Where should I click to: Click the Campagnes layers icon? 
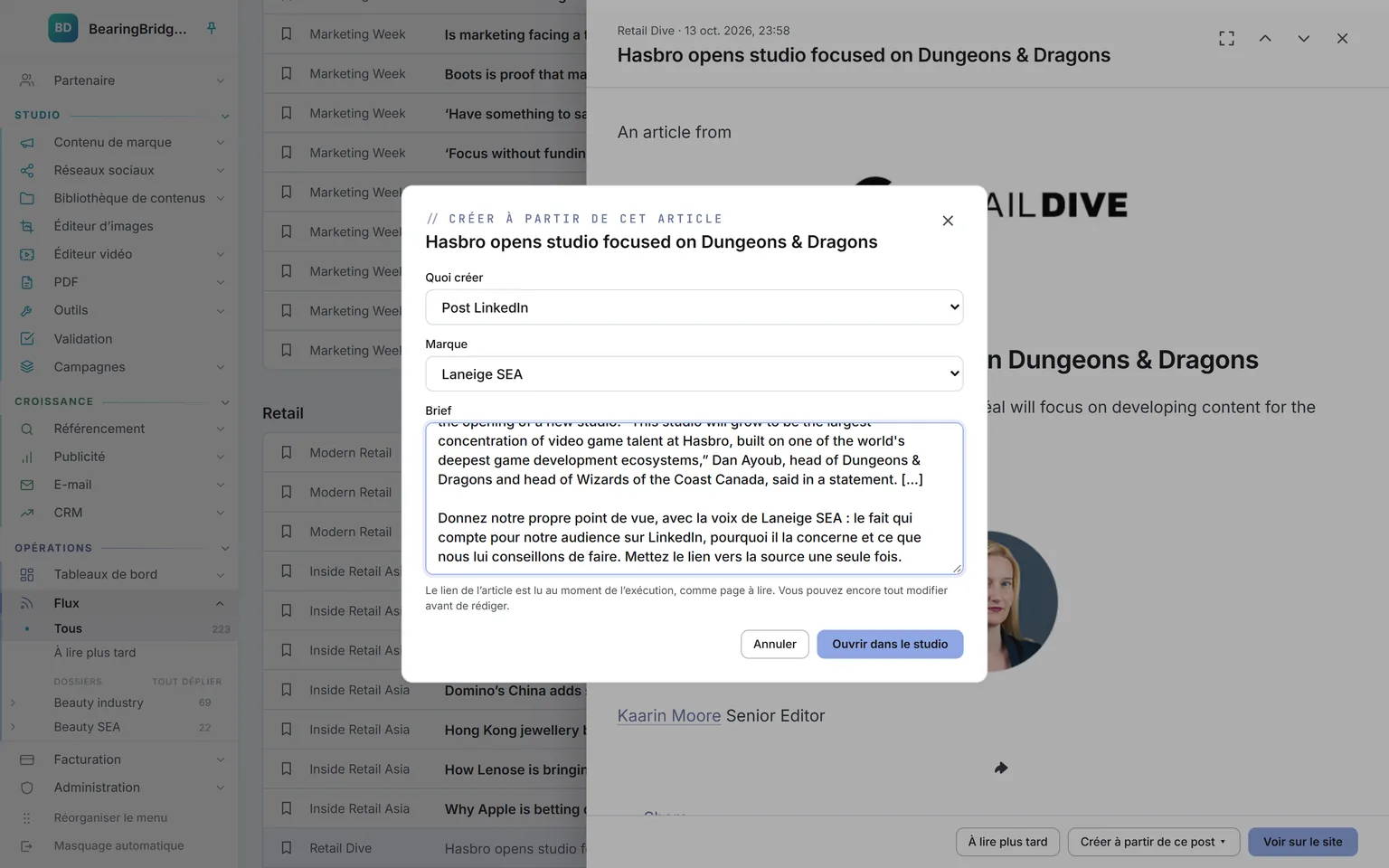(27, 366)
